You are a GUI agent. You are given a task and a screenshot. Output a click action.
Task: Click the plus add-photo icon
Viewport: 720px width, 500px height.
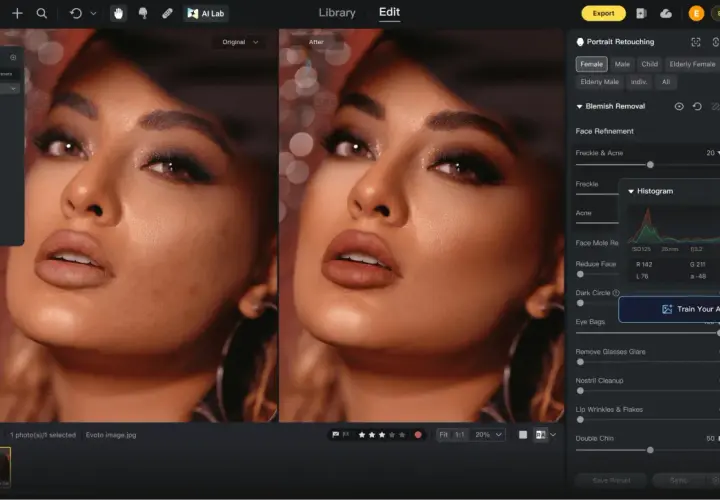click(x=17, y=13)
